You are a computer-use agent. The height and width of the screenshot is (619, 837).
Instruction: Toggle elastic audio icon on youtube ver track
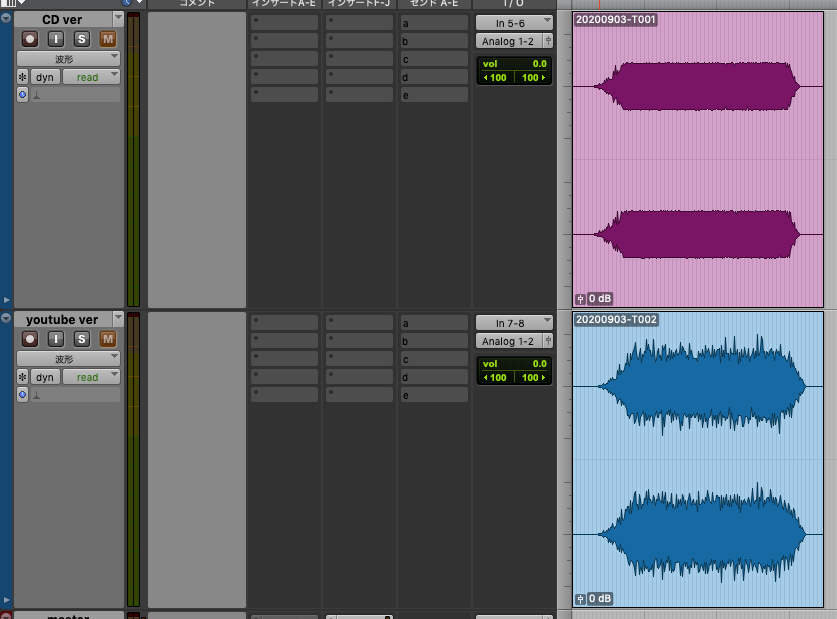(x=37, y=395)
